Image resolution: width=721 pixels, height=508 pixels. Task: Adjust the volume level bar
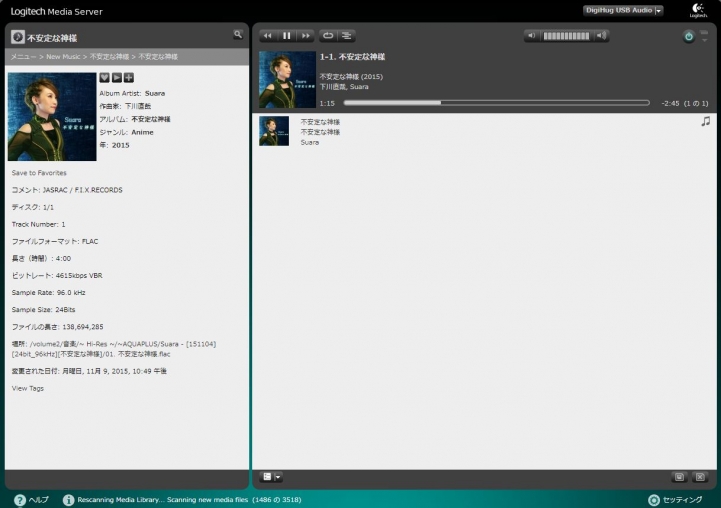[x=566, y=36]
